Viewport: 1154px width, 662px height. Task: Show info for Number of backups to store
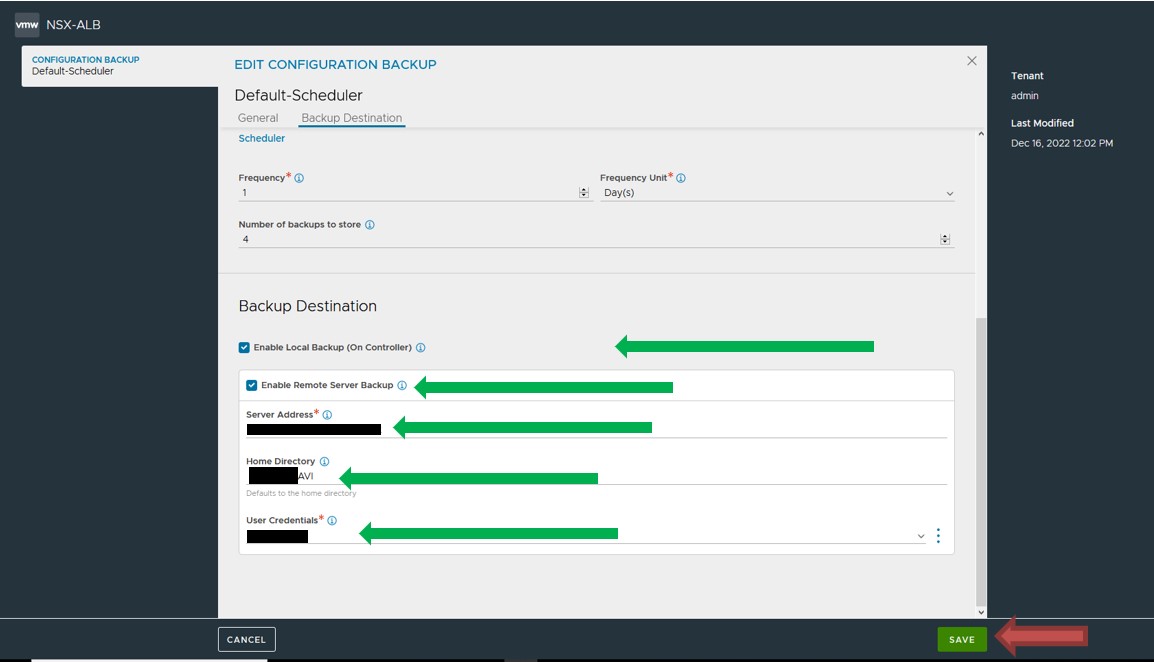(x=369, y=225)
